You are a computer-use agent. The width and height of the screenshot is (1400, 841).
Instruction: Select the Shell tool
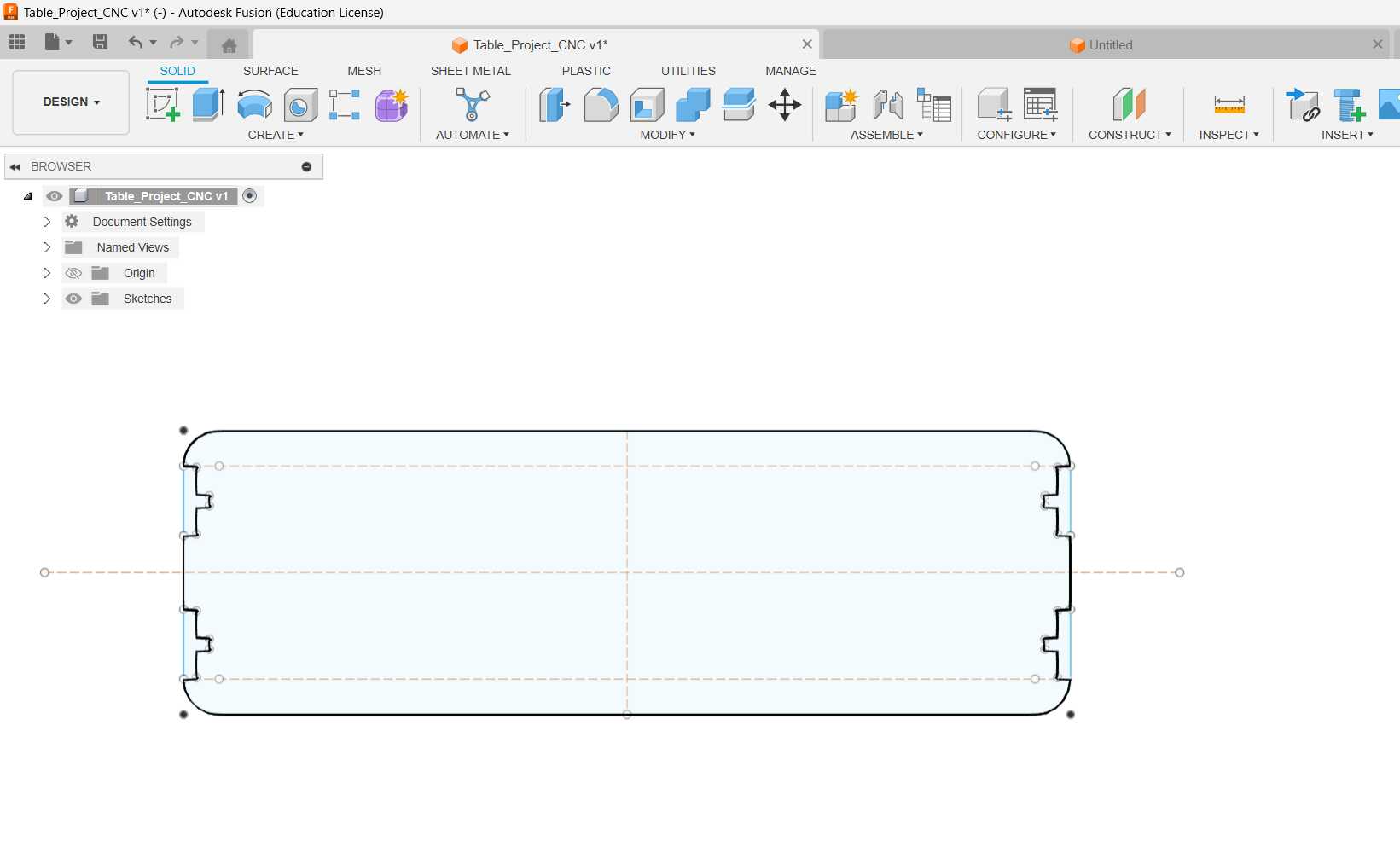click(647, 105)
